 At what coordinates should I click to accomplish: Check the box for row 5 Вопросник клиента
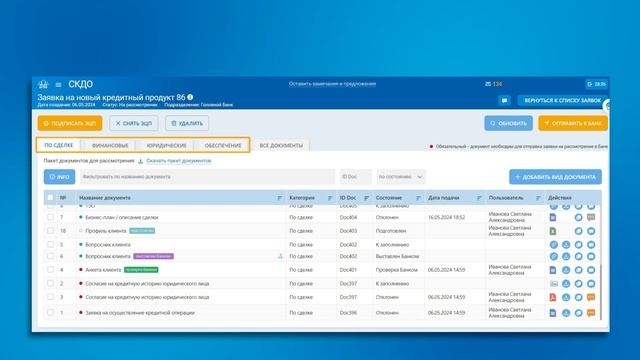[50, 244]
